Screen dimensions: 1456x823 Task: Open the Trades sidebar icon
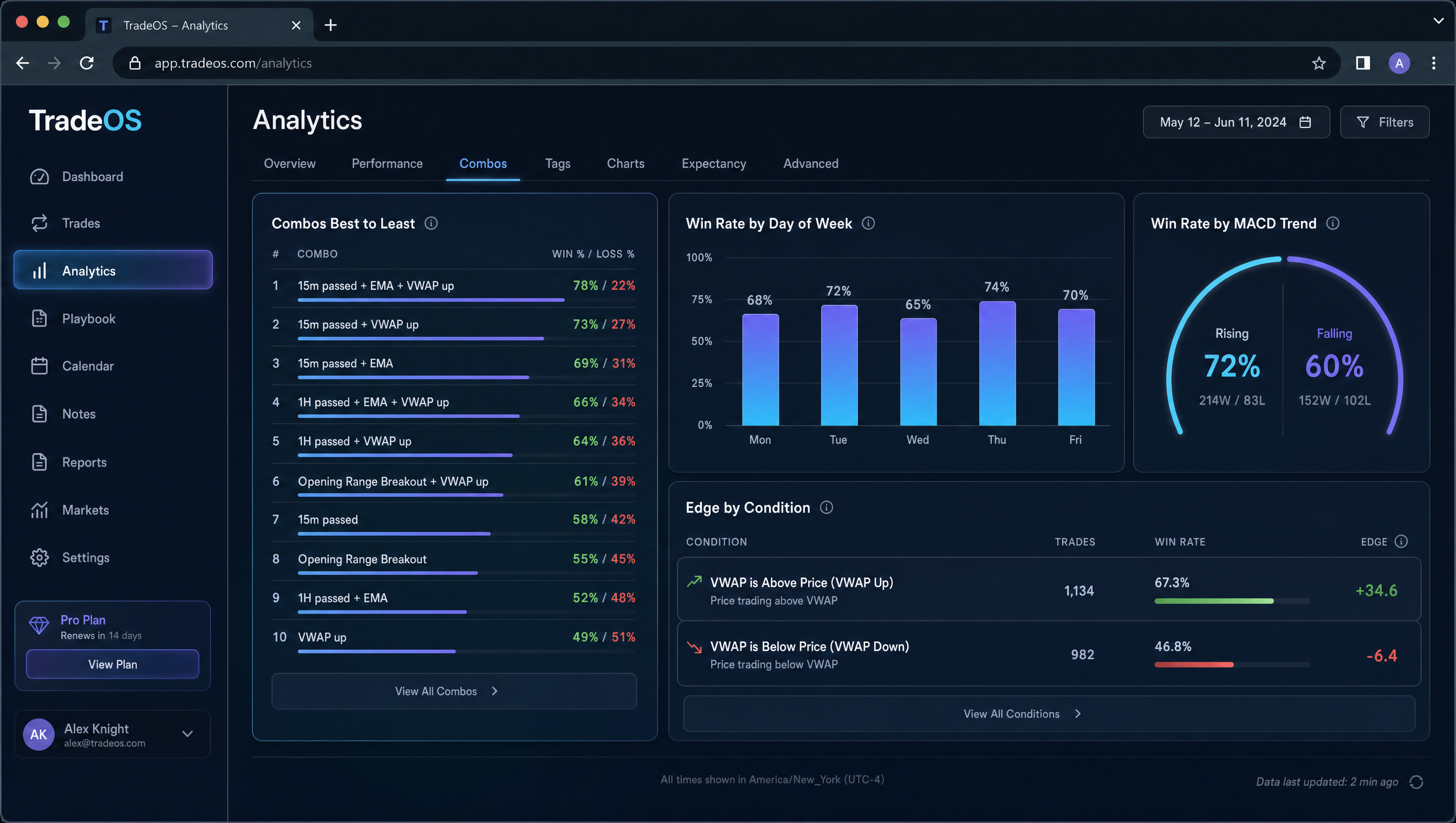[x=39, y=223]
